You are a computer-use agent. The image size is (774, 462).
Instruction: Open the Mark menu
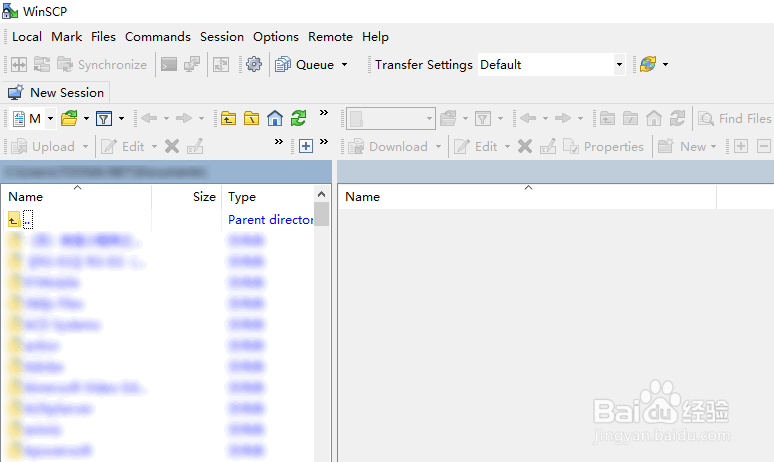click(x=66, y=37)
